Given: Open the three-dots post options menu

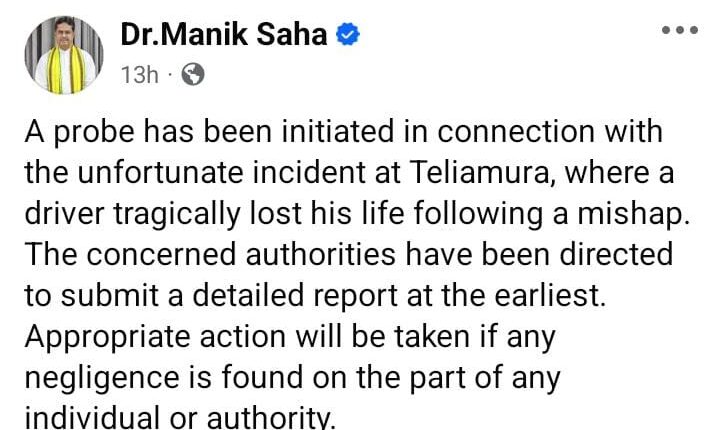Looking at the screenshot, I should coord(680,31).
